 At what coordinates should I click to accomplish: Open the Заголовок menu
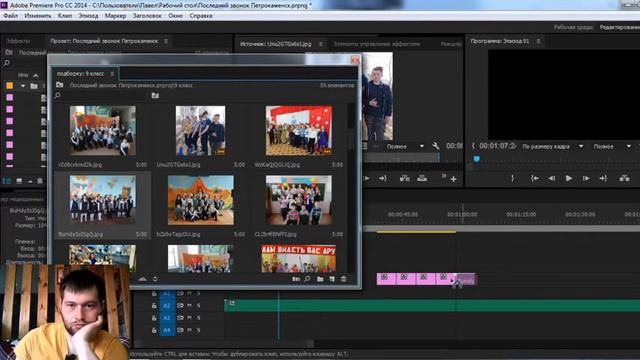point(147,16)
